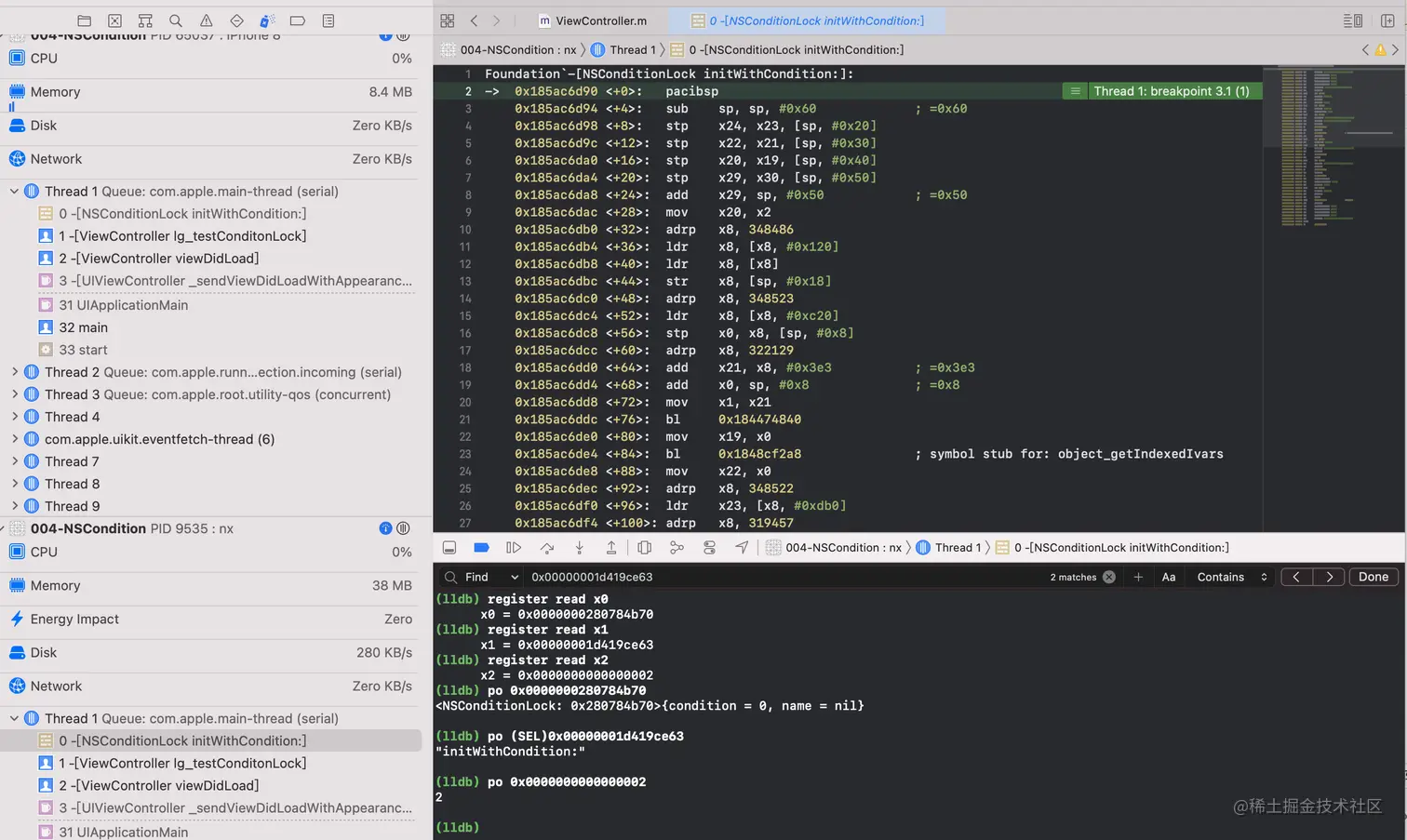Click the info icon beside PID 9535
The width and height of the screenshot is (1407, 840).
385,528
